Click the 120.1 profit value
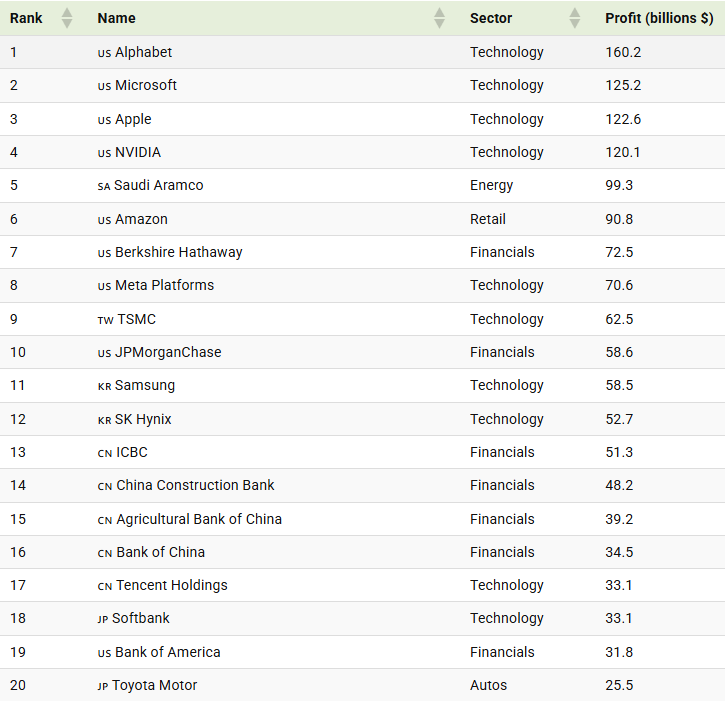The image size is (725, 711). pos(623,152)
